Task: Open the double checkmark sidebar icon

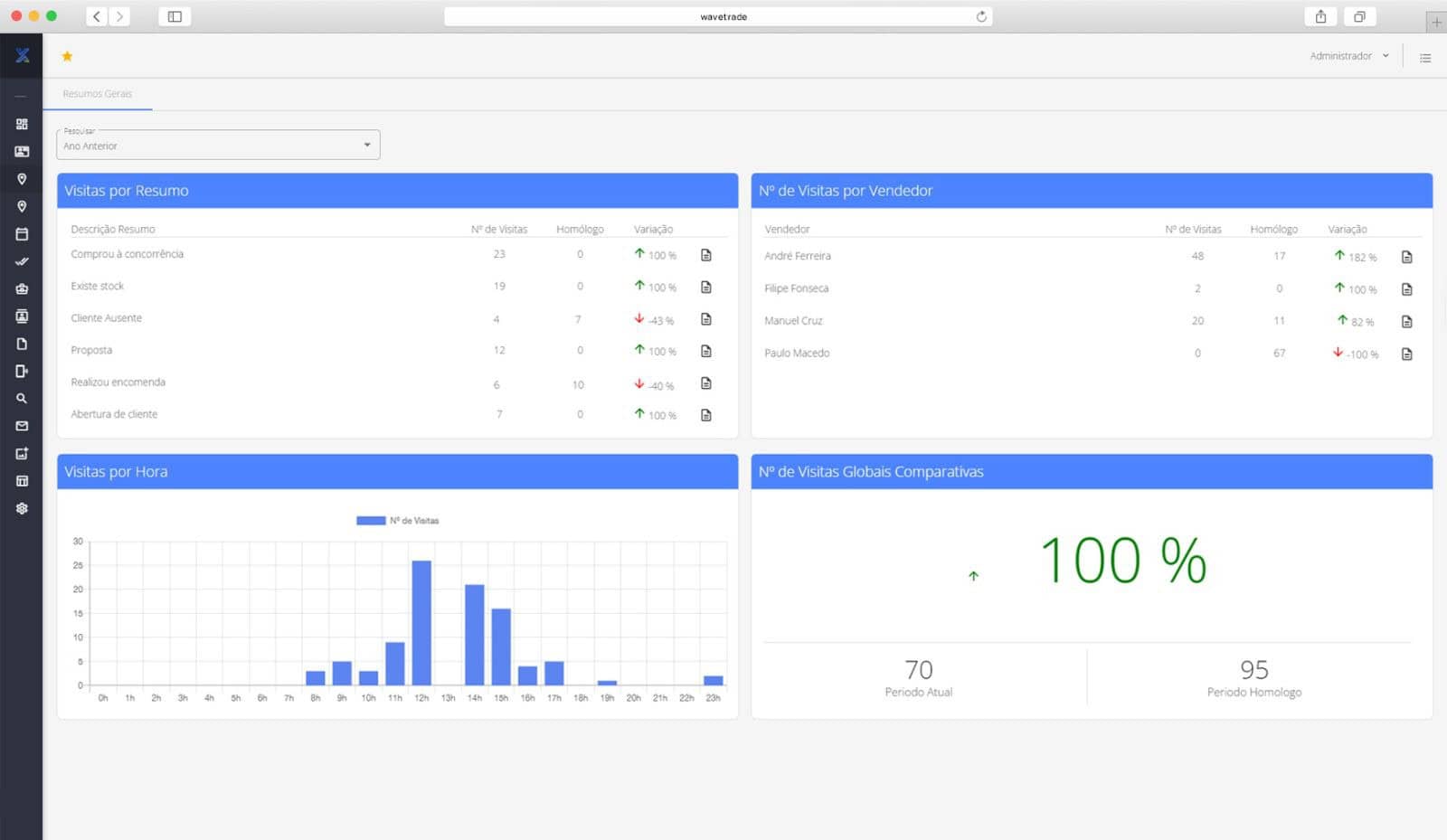Action: pyautogui.click(x=22, y=261)
